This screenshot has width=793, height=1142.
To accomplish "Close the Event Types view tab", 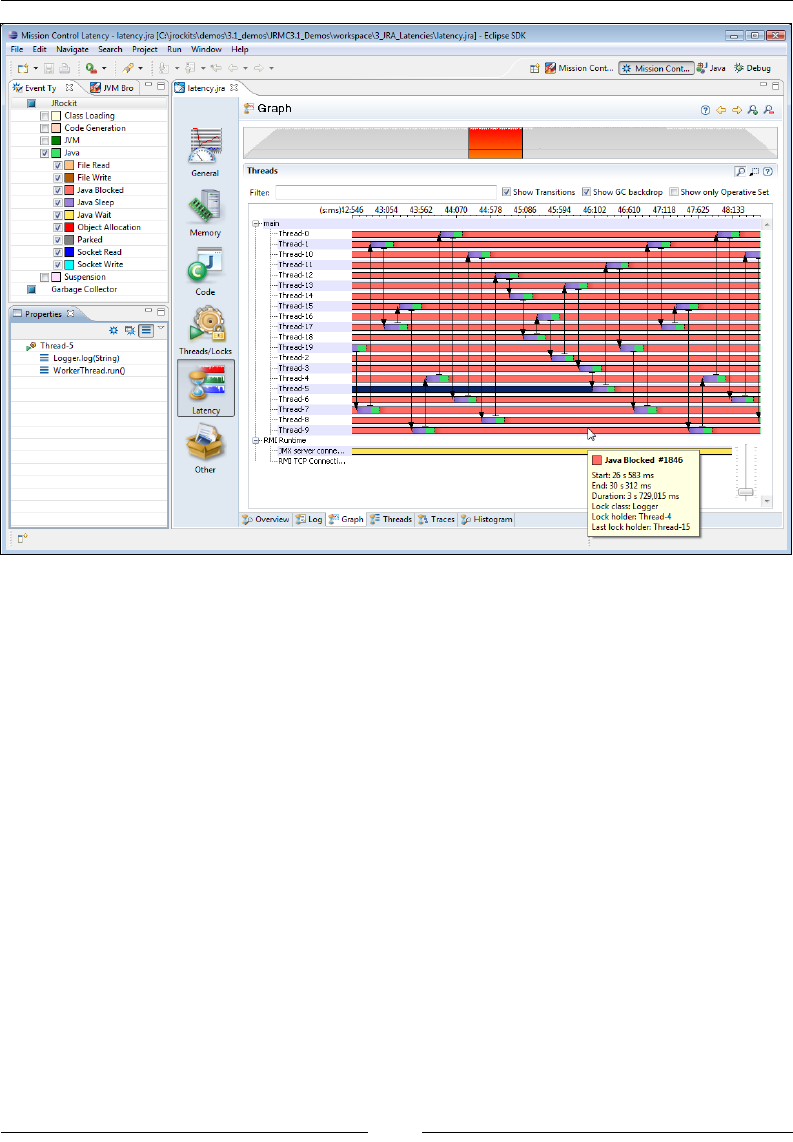I will pyautogui.click(x=70, y=87).
